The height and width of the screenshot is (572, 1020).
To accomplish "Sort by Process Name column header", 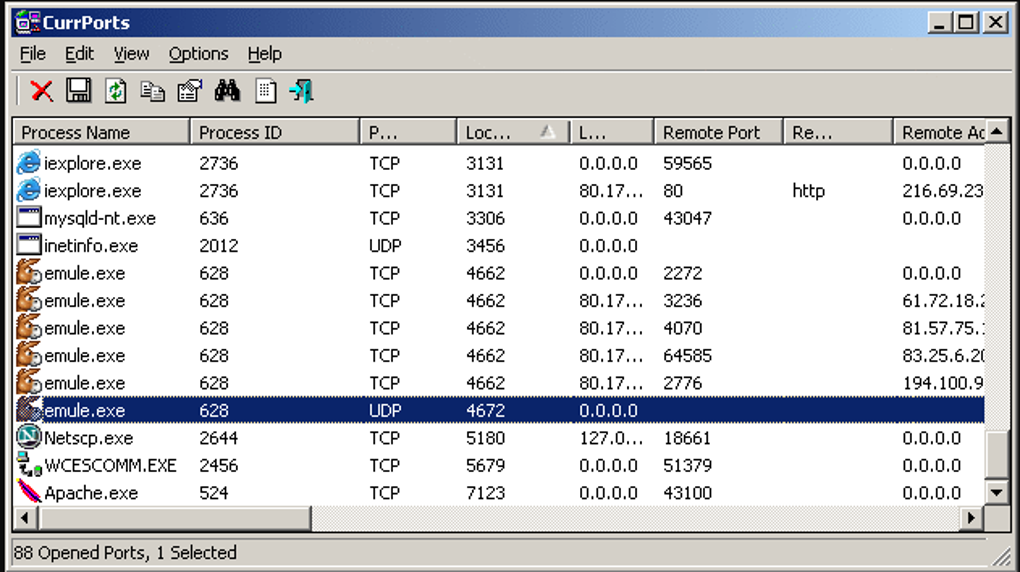I will 101,132.
